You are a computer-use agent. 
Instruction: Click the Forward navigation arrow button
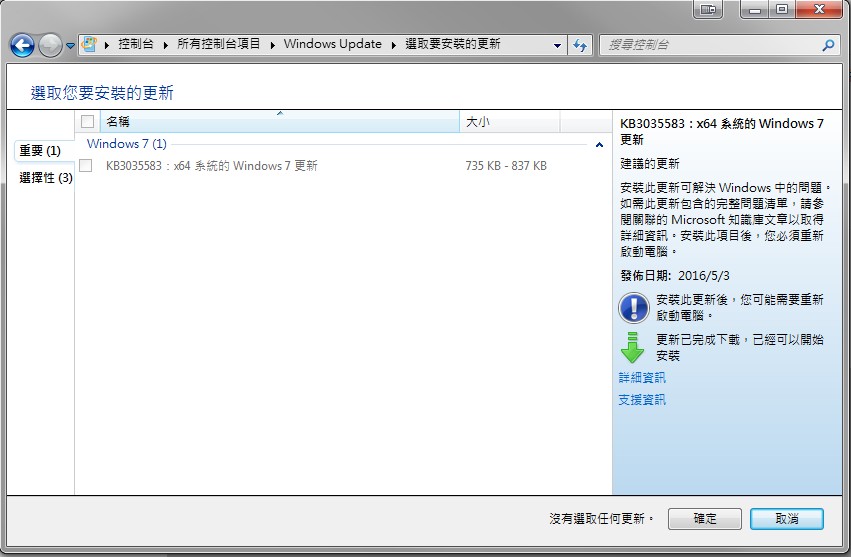point(50,45)
